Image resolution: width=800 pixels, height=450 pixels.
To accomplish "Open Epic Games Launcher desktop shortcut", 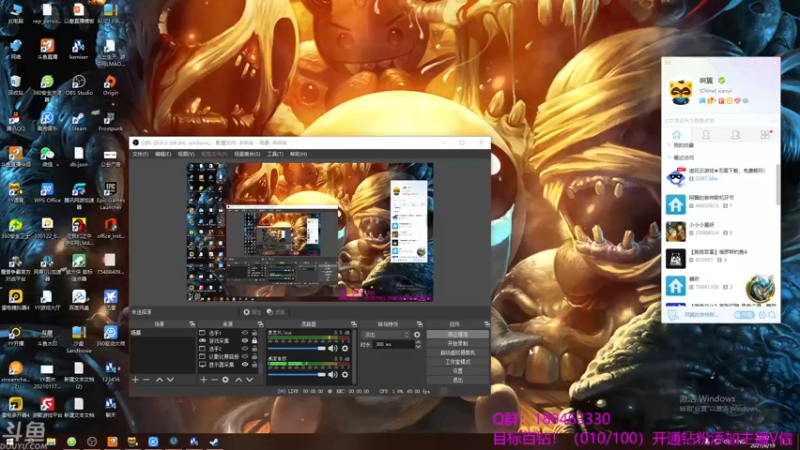I will pyautogui.click(x=110, y=195).
